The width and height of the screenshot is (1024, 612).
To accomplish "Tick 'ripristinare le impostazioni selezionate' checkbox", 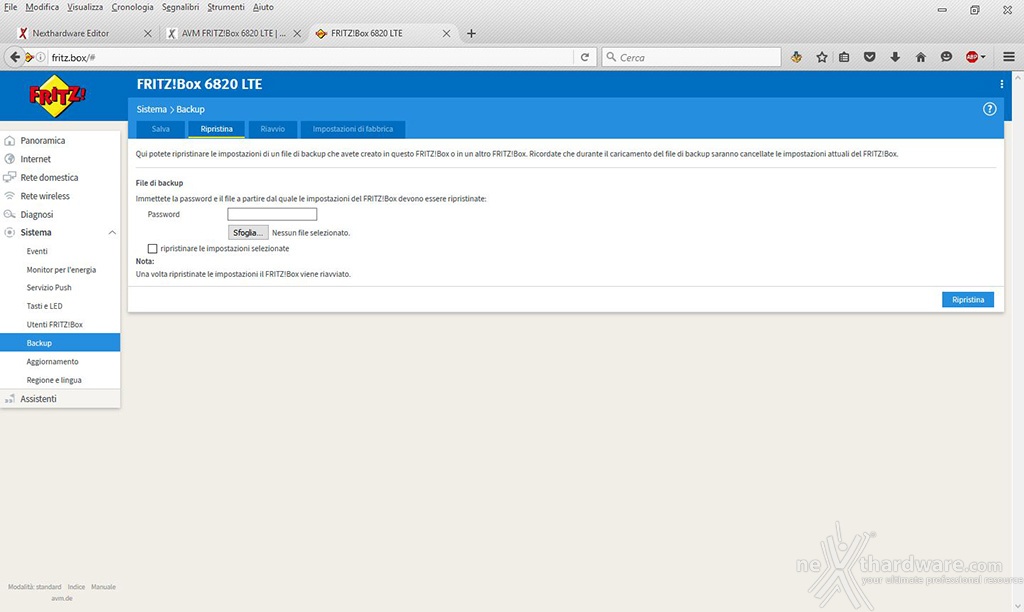I will pos(152,249).
